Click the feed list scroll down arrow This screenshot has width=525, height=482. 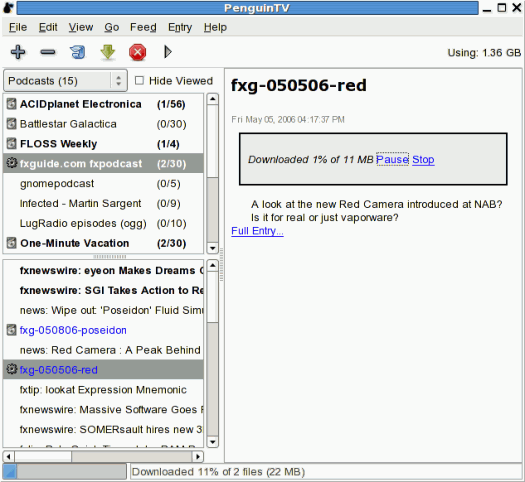click(x=213, y=248)
